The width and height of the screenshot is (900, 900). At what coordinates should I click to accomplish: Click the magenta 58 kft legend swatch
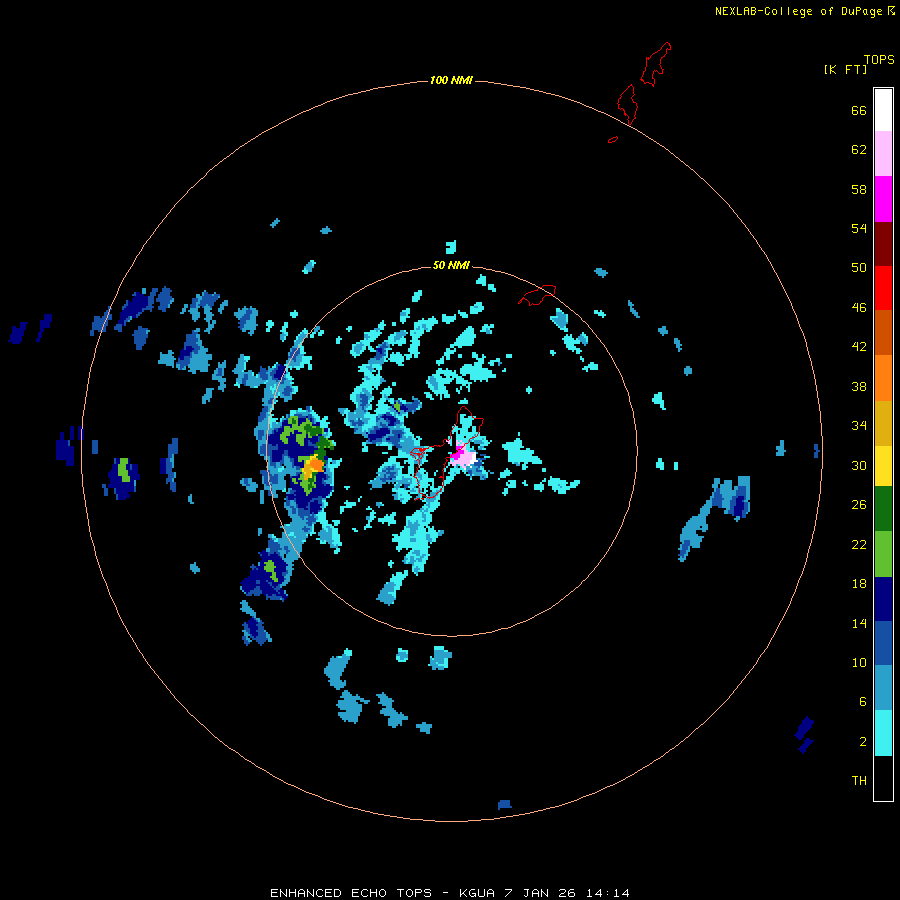(x=883, y=199)
